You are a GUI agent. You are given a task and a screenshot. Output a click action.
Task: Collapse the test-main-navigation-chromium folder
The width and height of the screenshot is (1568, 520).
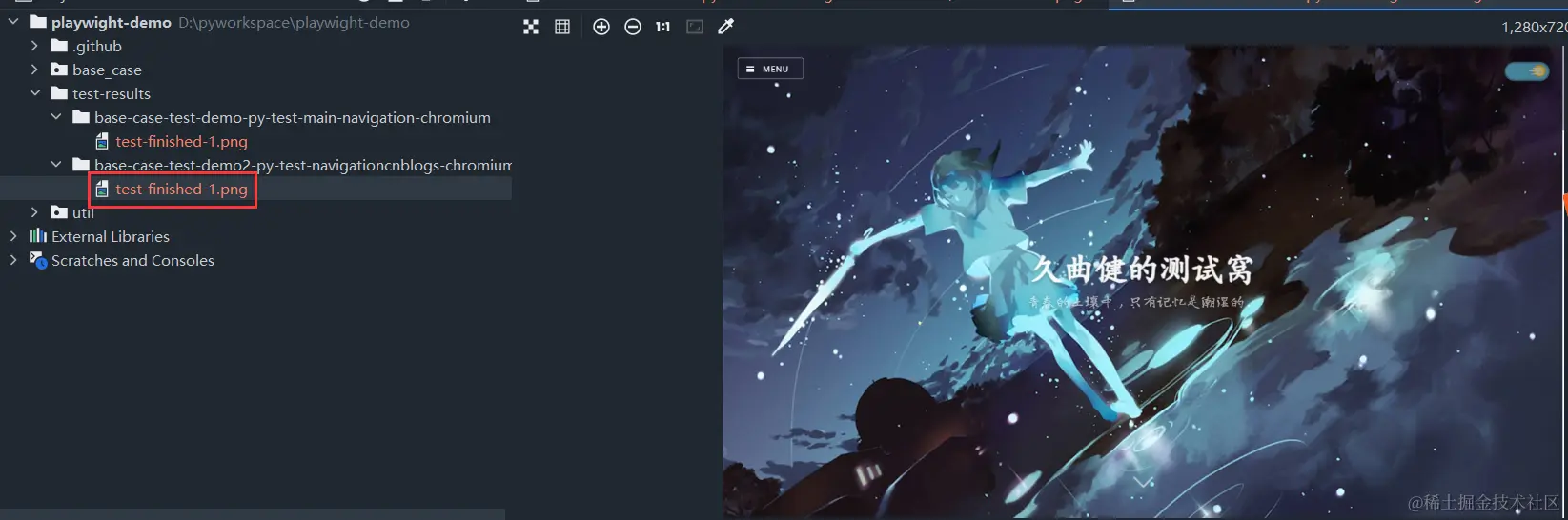coord(56,117)
